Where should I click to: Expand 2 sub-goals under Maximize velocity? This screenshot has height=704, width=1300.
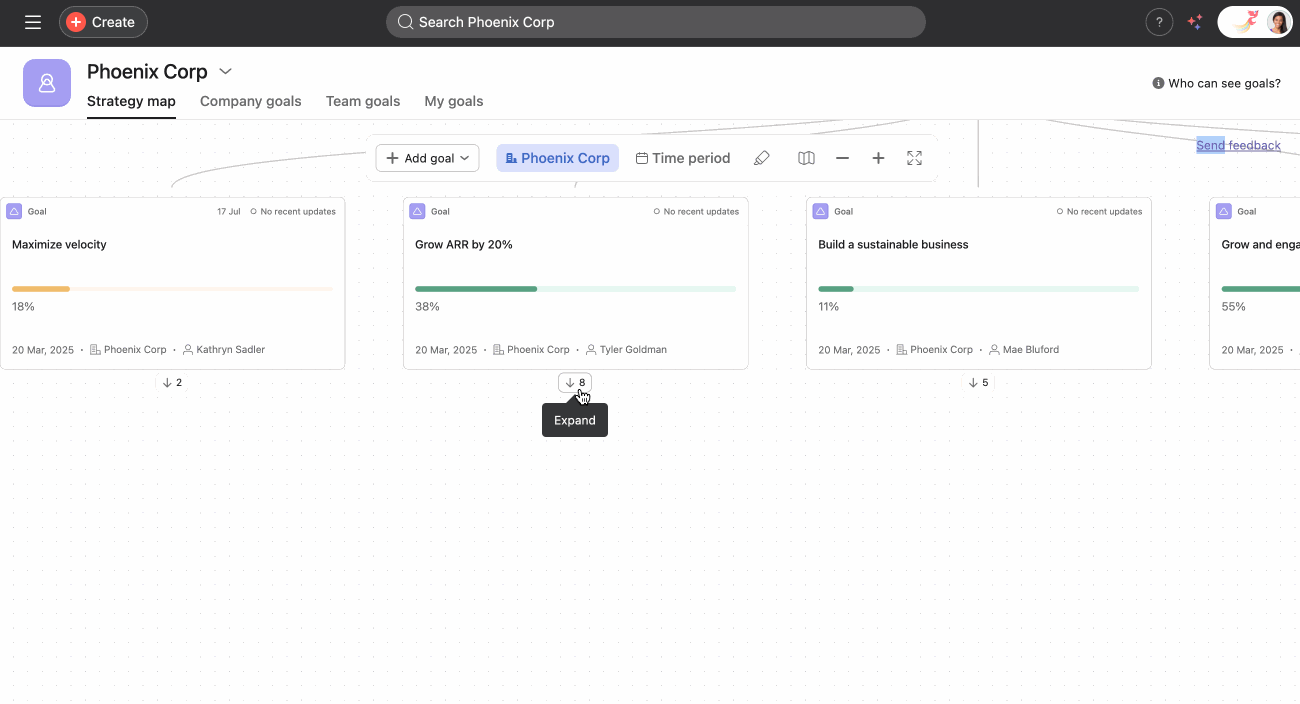(x=172, y=382)
